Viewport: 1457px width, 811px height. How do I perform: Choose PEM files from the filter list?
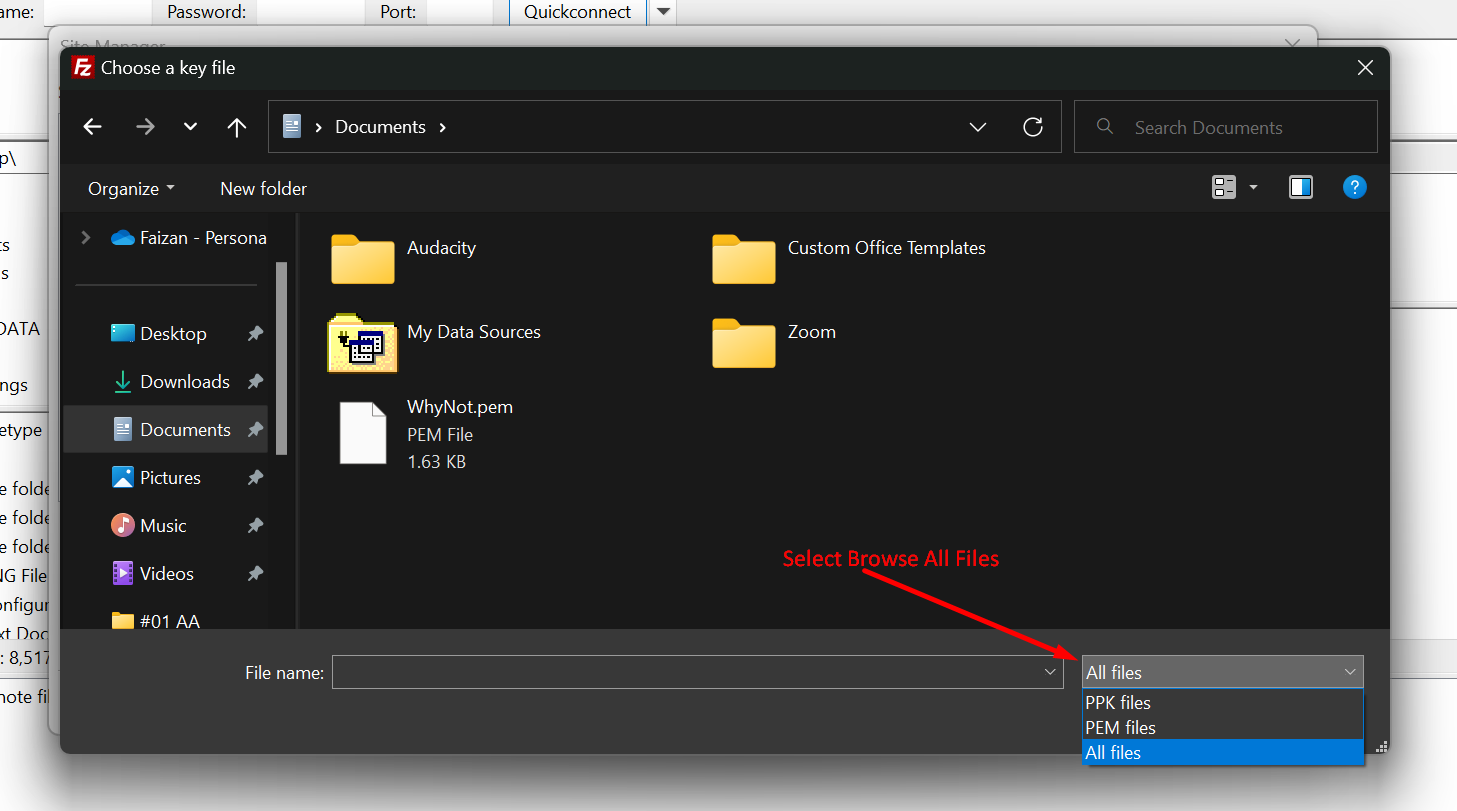pyautogui.click(x=1222, y=727)
